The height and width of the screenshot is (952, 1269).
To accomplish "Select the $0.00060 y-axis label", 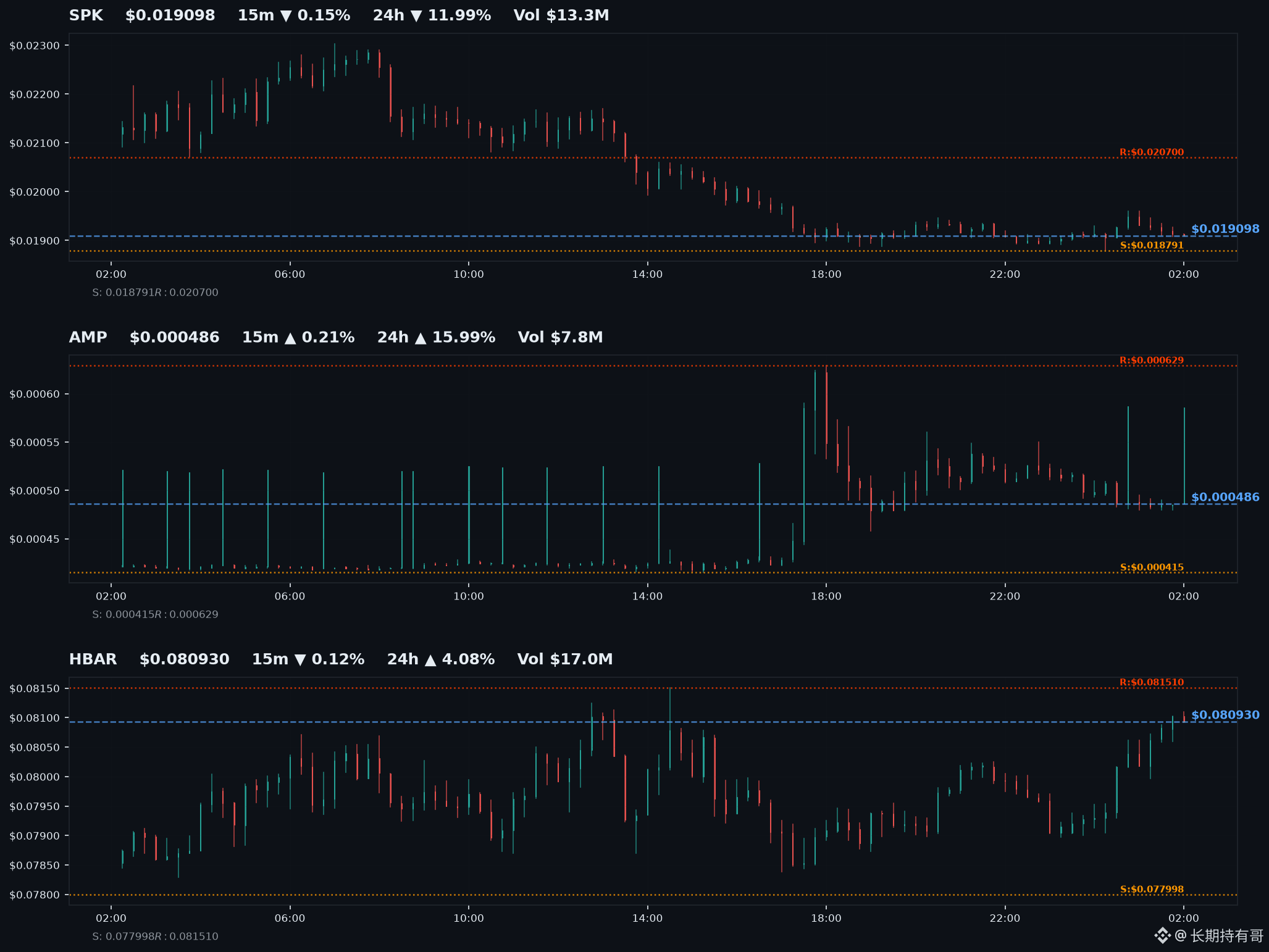I will [35, 395].
